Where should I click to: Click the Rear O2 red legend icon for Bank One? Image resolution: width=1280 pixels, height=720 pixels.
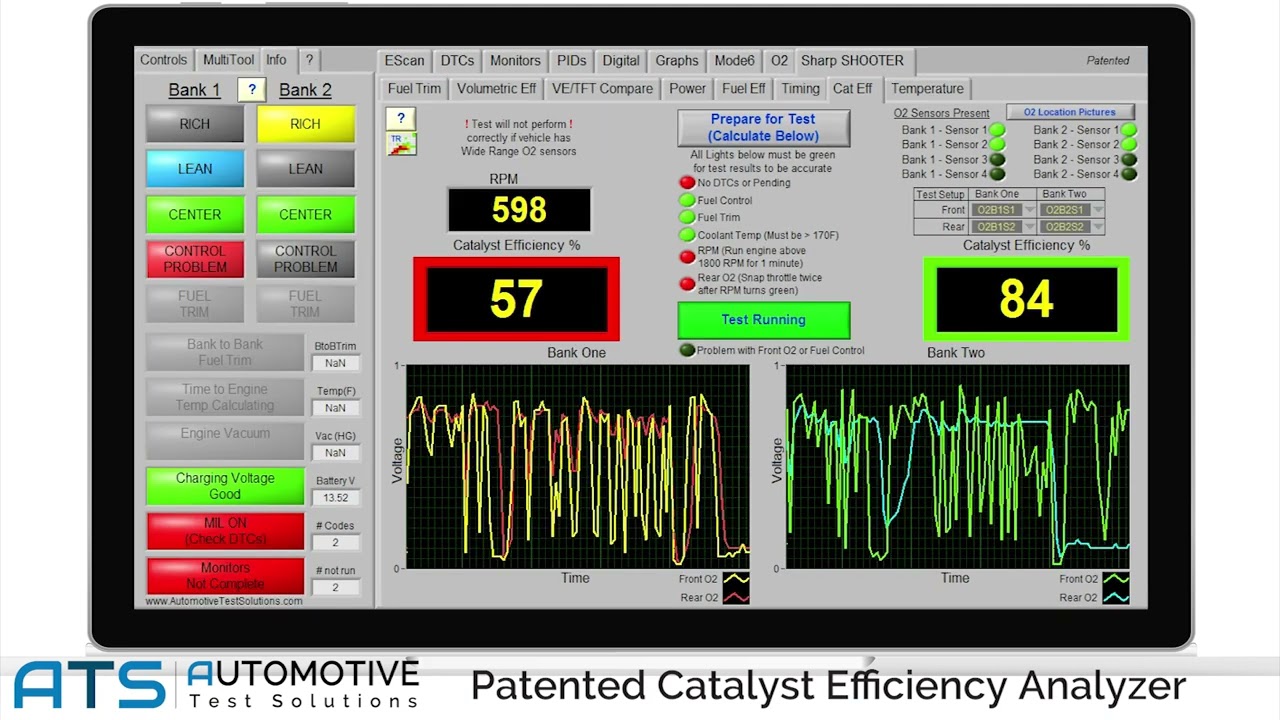pos(736,598)
